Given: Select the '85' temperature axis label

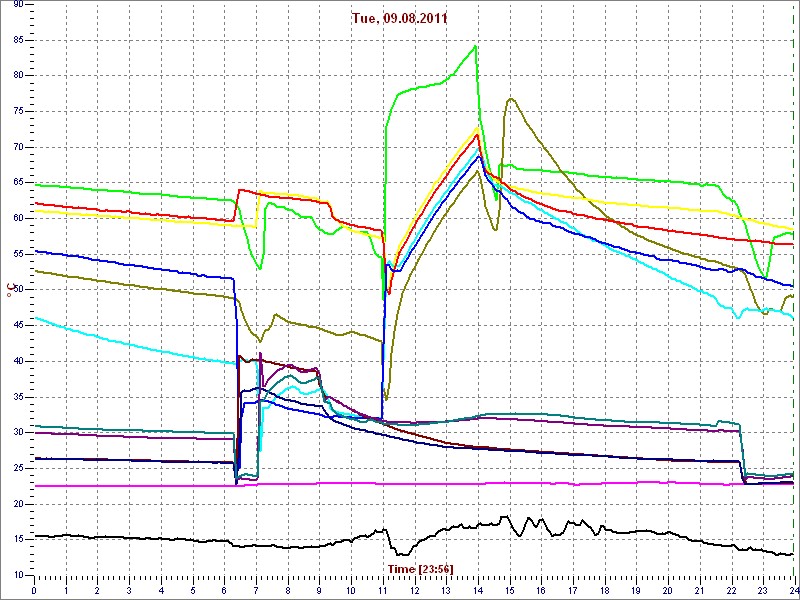Looking at the screenshot, I should (x=16, y=40).
